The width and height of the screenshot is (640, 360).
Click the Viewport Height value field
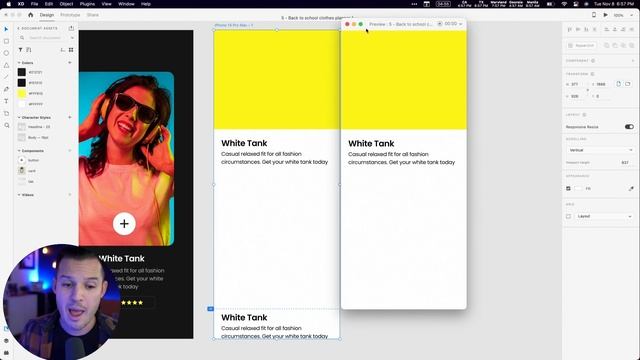click(x=625, y=162)
